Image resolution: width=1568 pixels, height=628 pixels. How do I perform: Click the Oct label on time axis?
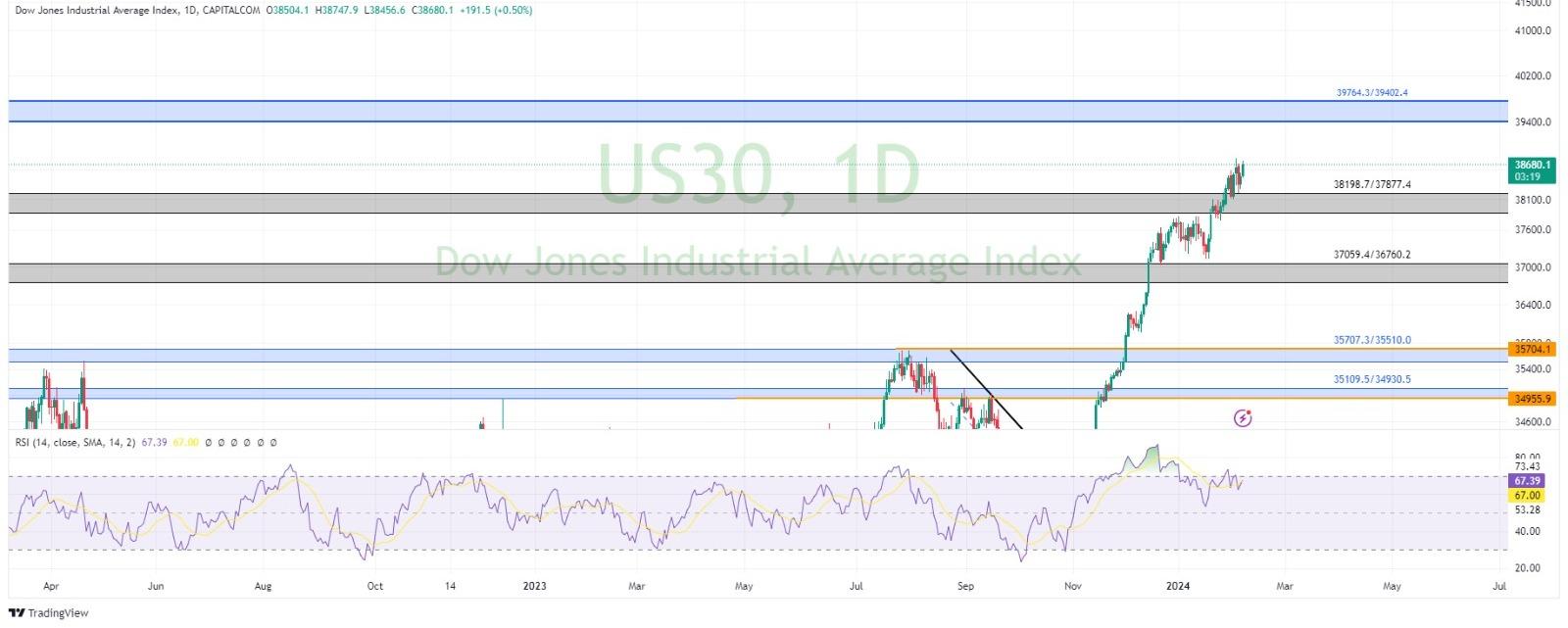374,587
